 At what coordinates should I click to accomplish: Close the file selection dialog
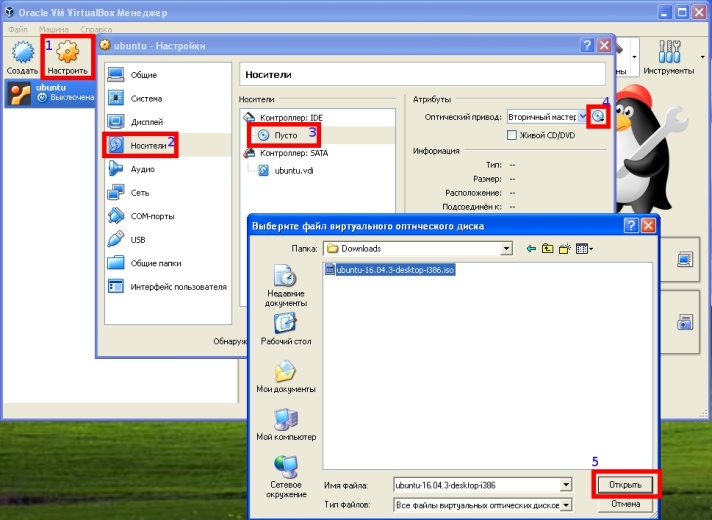648,226
